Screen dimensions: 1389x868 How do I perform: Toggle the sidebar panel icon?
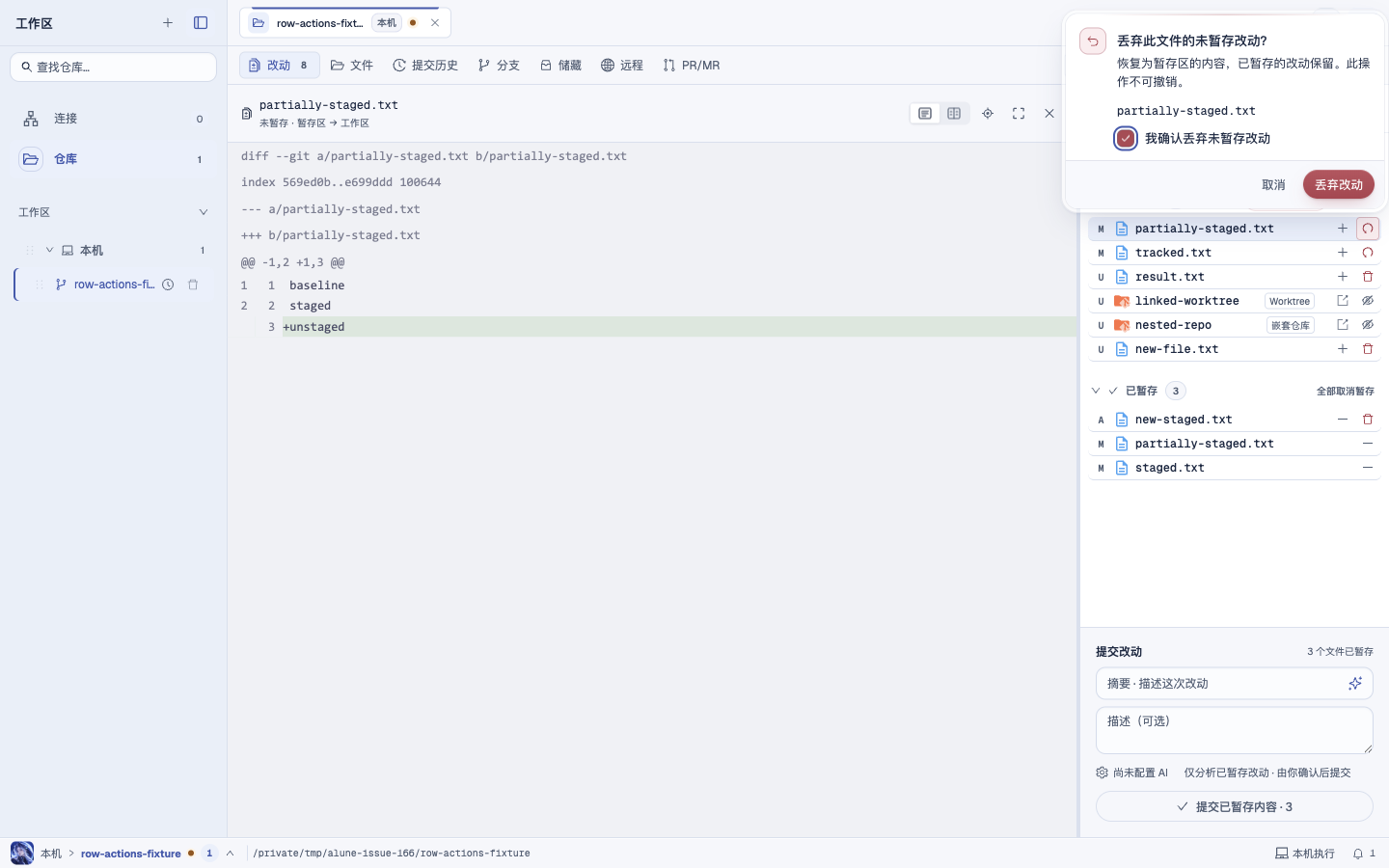point(201,23)
